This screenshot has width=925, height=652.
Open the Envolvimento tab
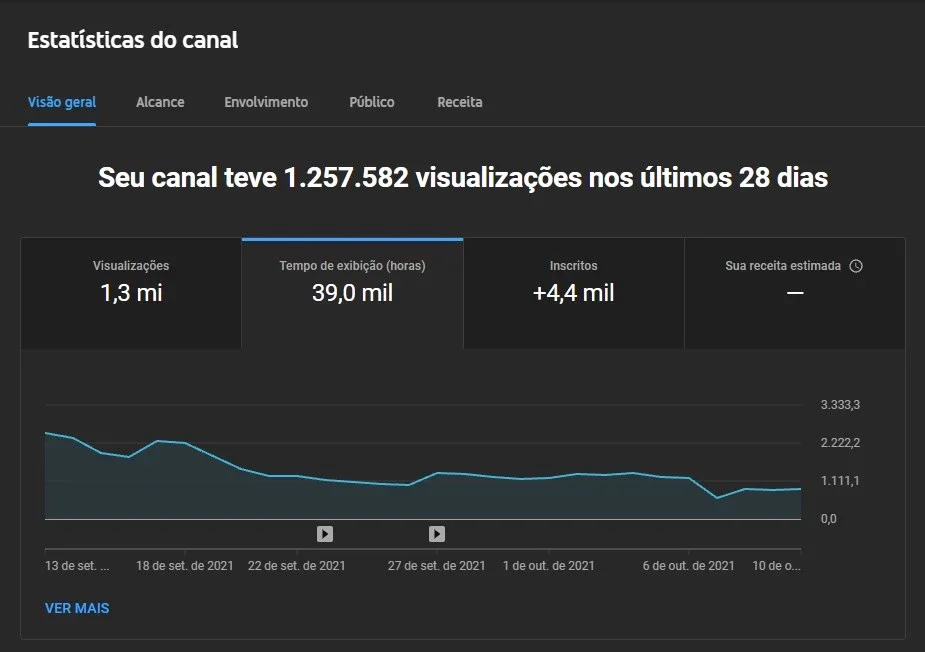click(266, 102)
